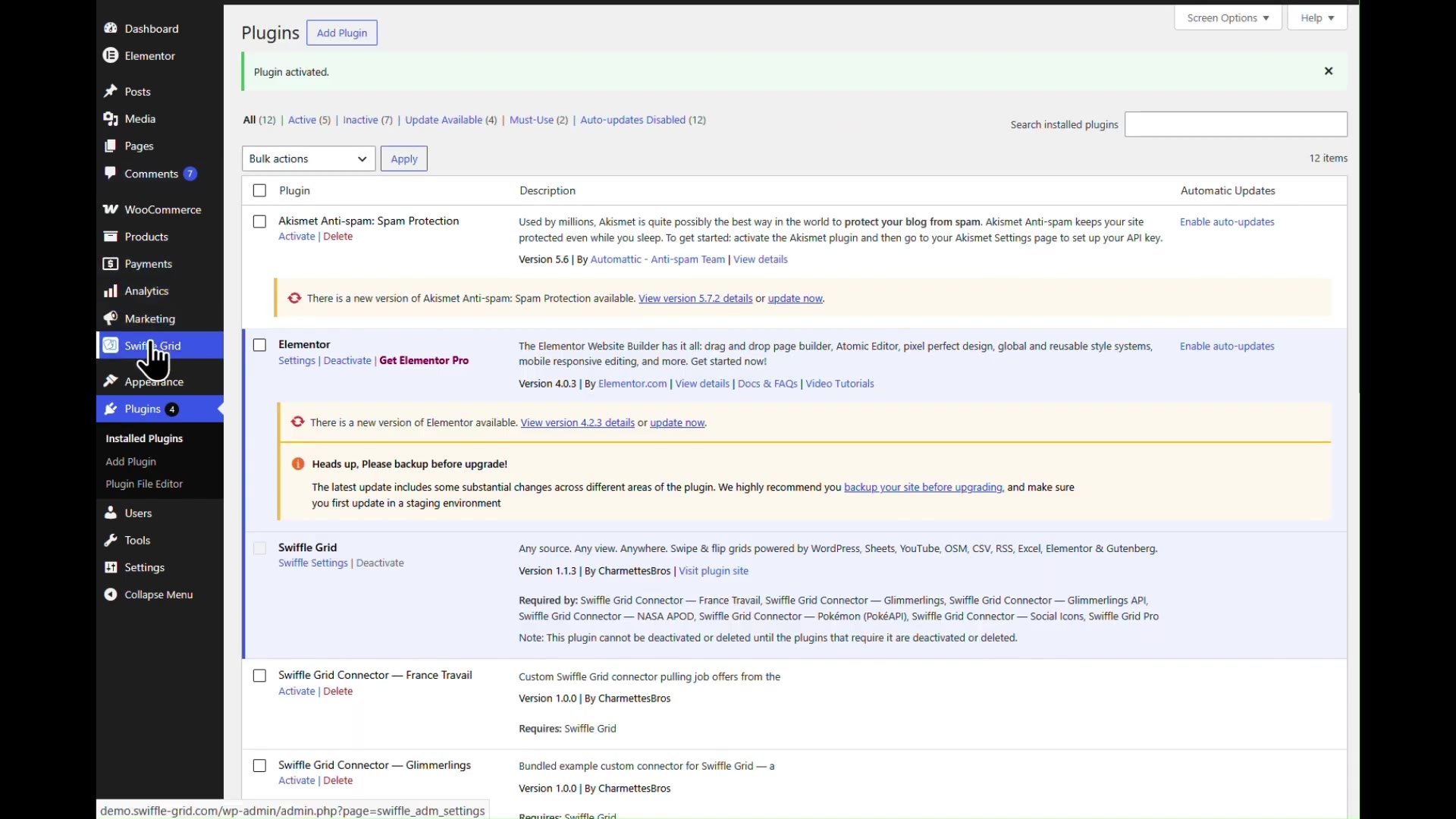1456x819 pixels.
Task: Check Swiffle Grid Connector Glimmerlings checkbox
Action: [259, 766]
